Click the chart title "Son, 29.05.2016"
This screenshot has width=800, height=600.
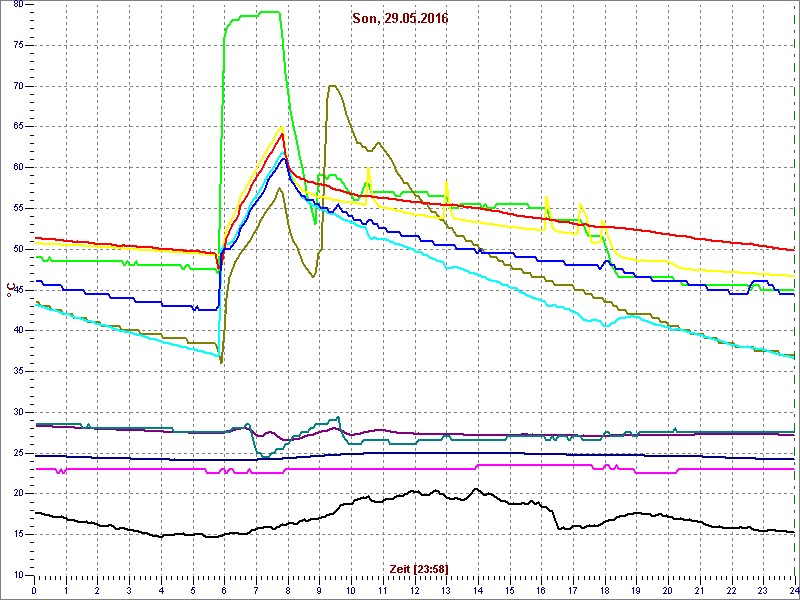click(x=400, y=19)
